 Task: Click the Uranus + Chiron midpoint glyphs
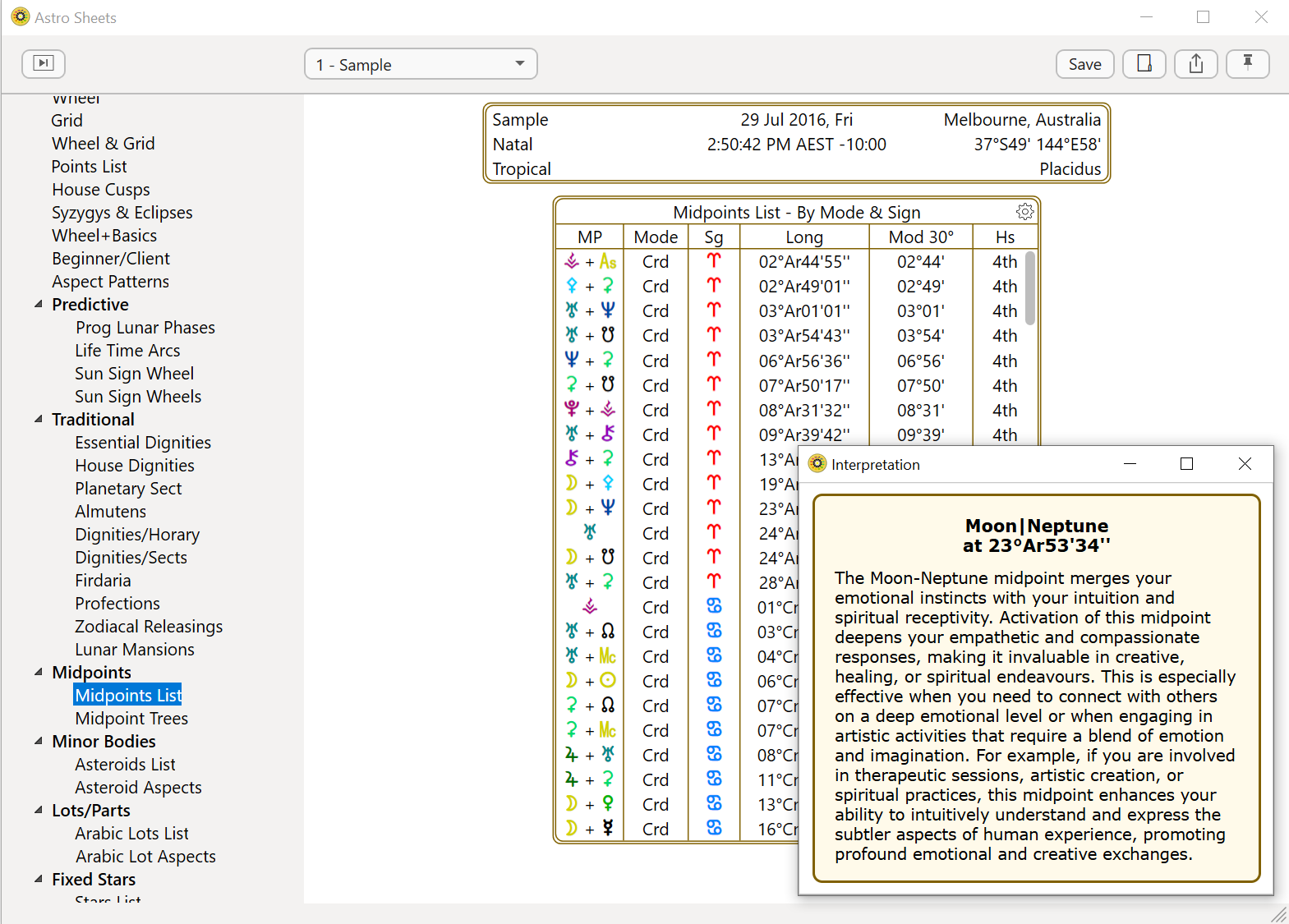(590, 434)
